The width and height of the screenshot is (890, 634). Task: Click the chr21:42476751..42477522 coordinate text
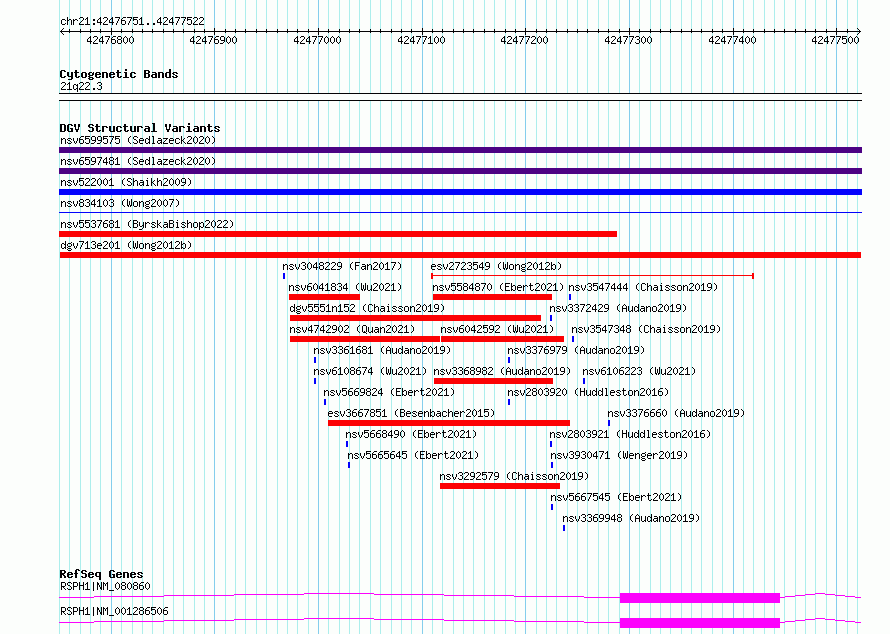pos(132,21)
